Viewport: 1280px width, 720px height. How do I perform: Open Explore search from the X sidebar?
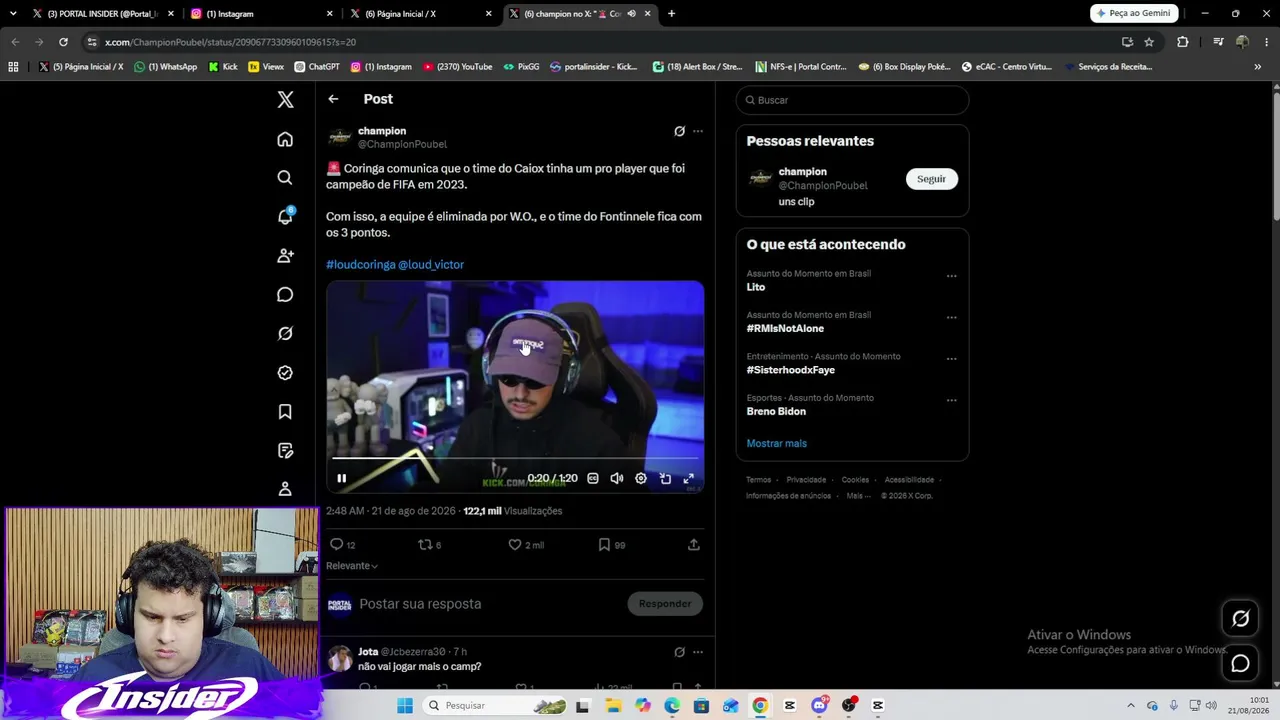285,178
